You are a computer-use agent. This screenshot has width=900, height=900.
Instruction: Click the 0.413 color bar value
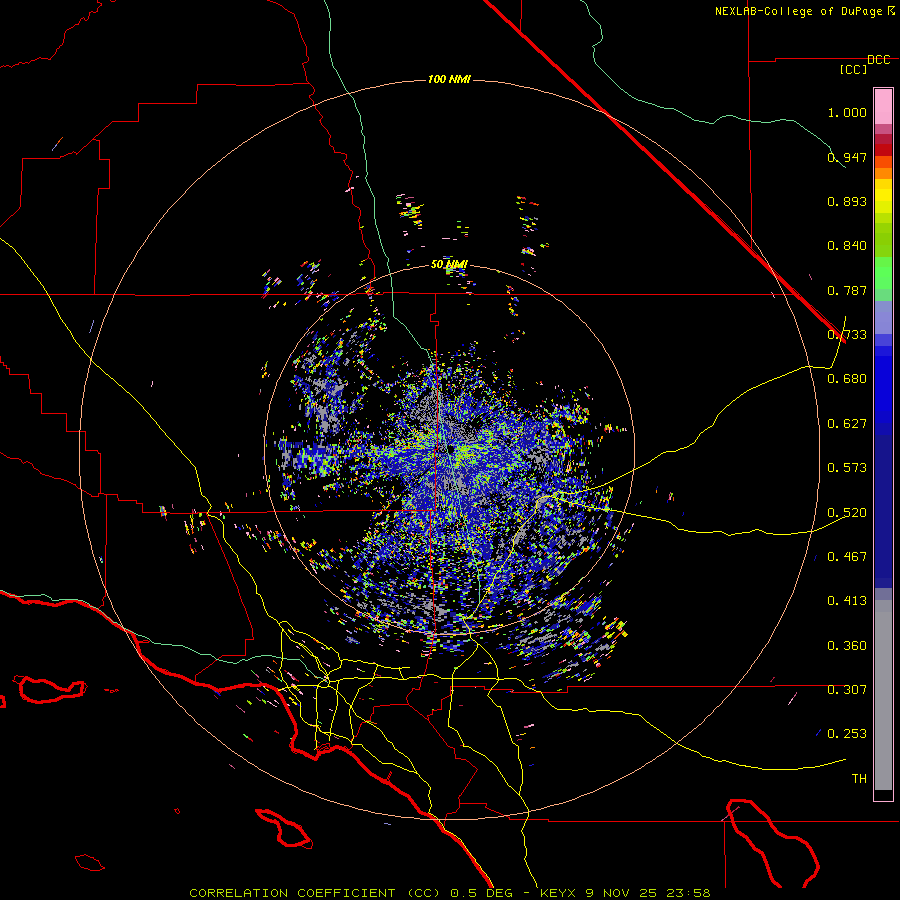pos(847,601)
